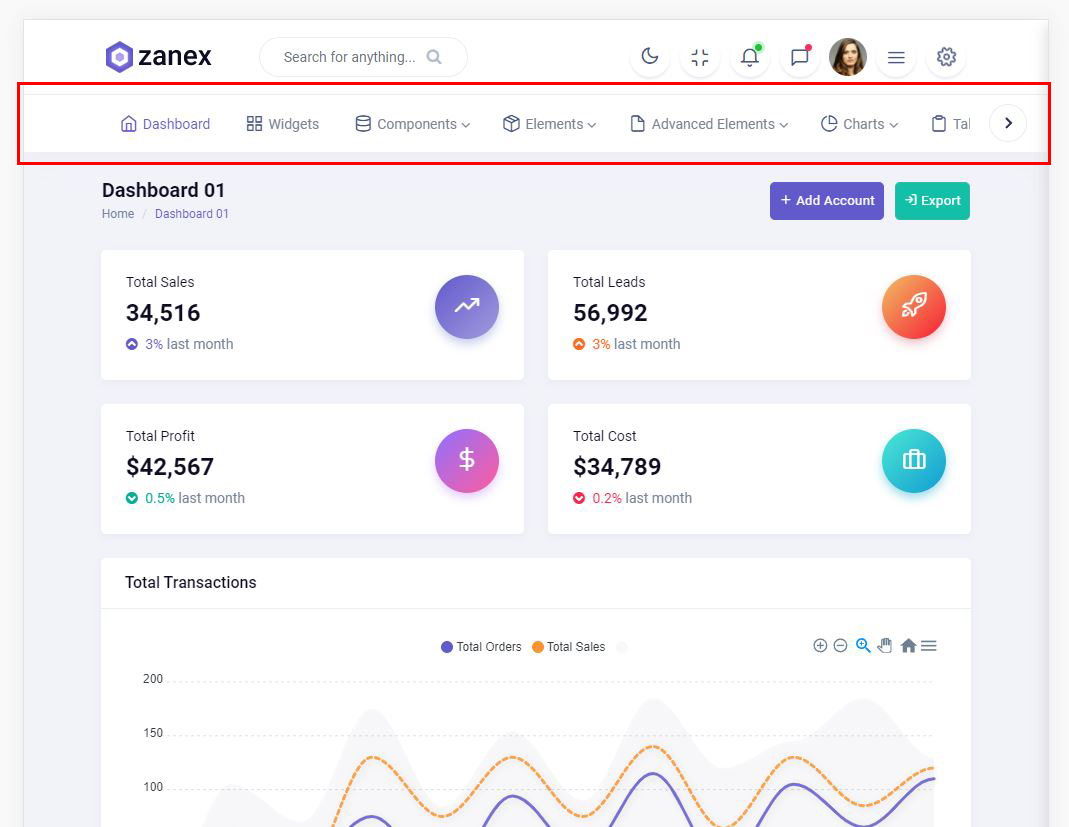Expand the Components dropdown menu
Screen dimensions: 1069x827
413,124
